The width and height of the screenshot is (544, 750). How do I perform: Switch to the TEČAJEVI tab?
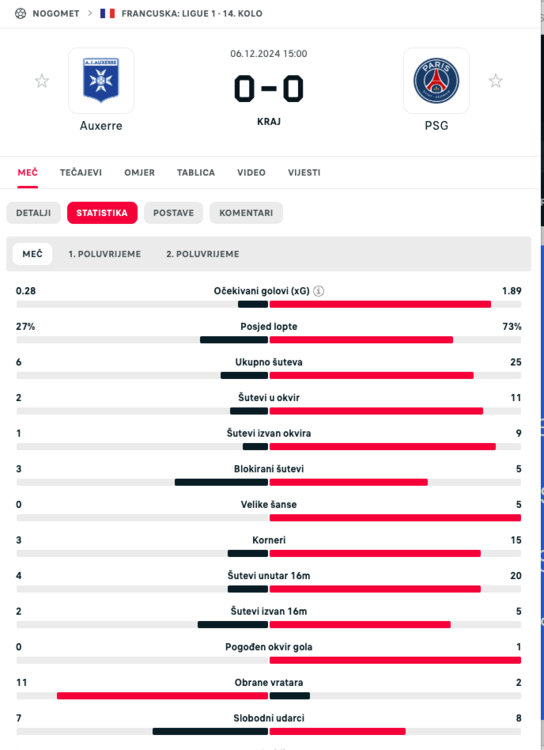(x=81, y=173)
